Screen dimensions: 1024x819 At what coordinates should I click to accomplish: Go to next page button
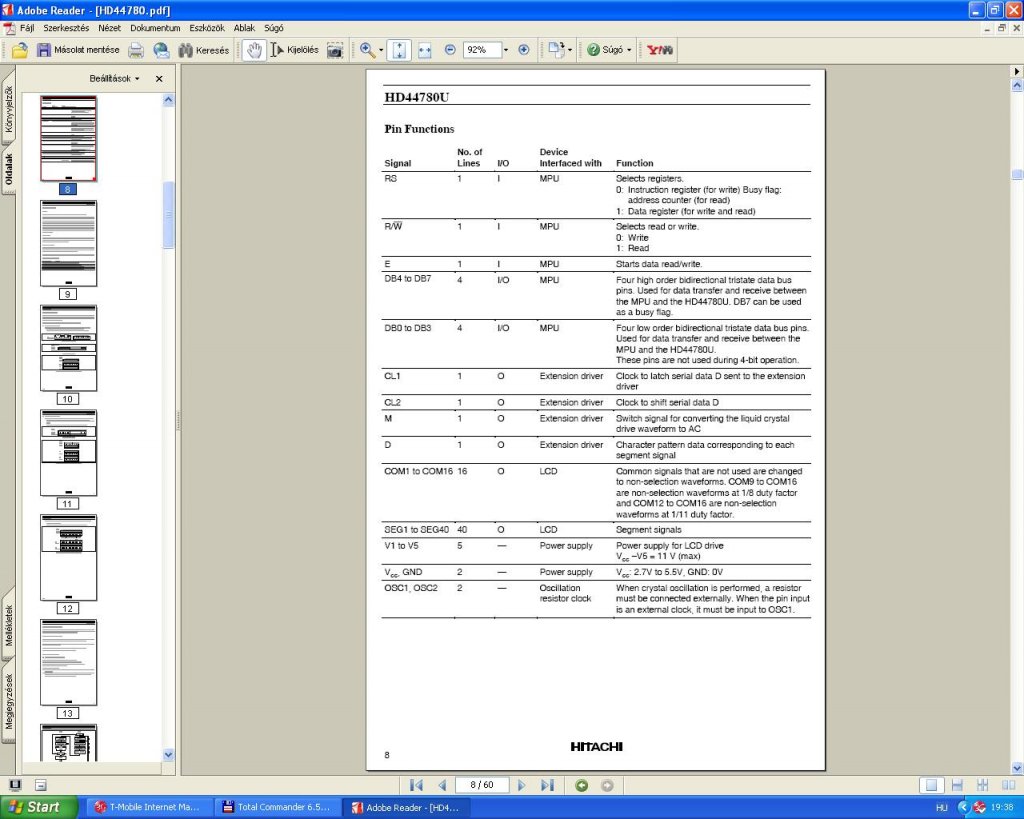521,785
